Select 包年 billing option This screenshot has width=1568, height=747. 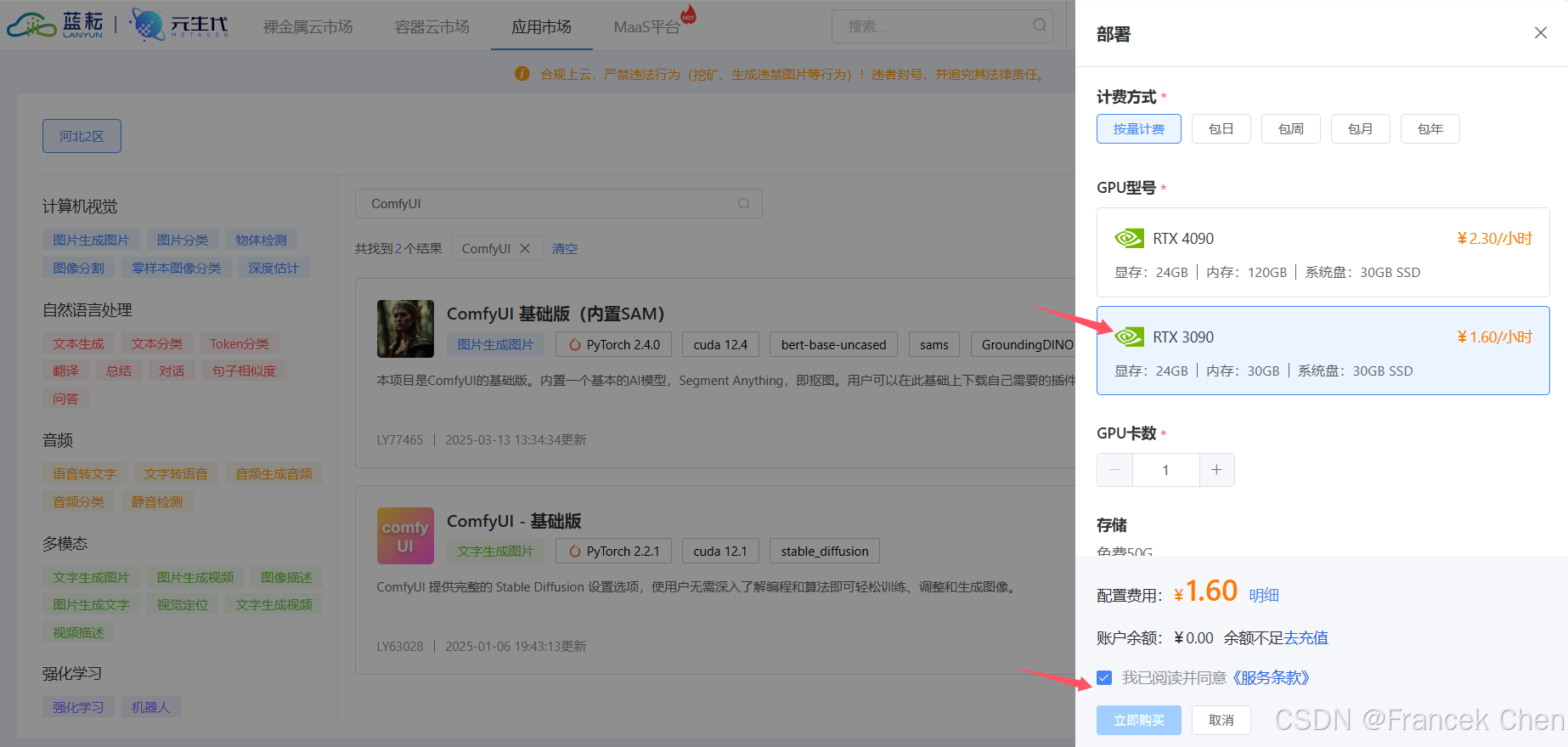tap(1430, 129)
